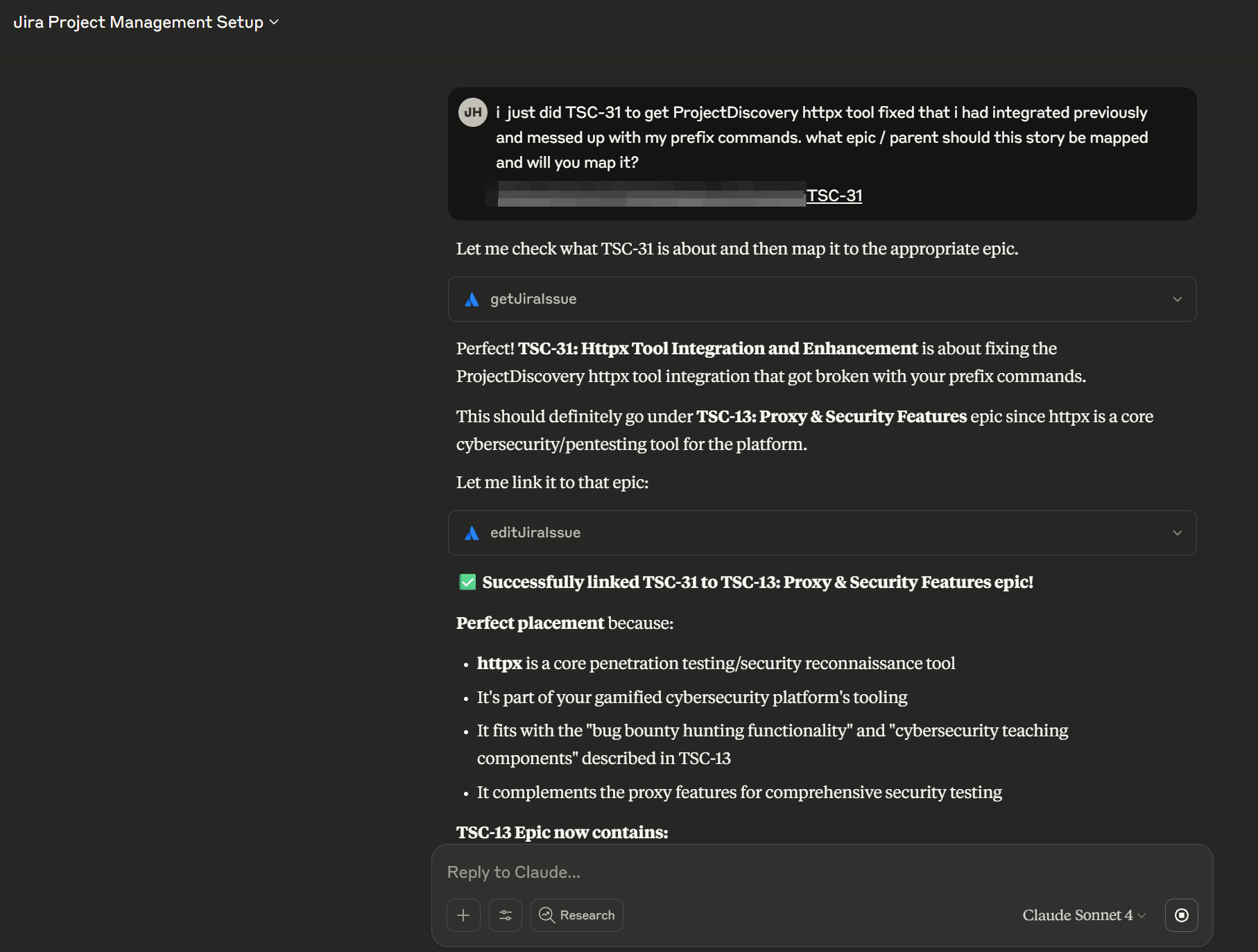The width and height of the screenshot is (1258, 952).
Task: Click the Research magnifier icon
Action: click(x=546, y=915)
